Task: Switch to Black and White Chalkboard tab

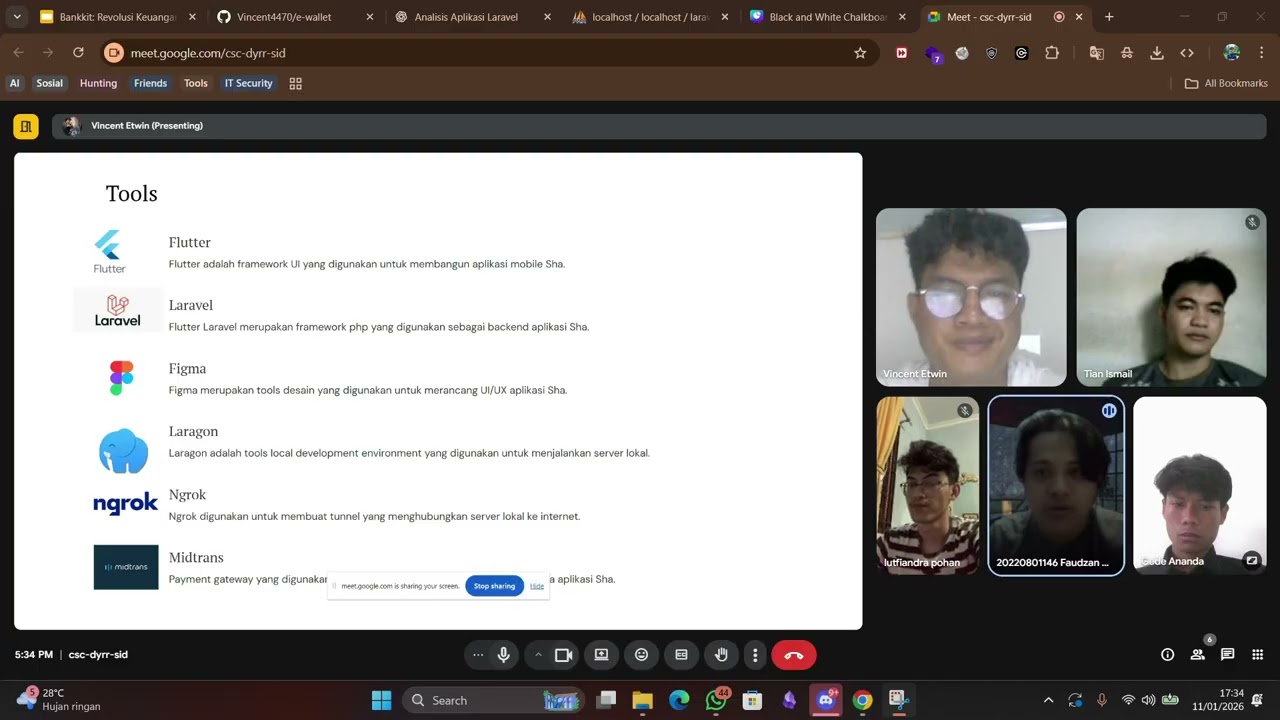Action: coord(826,17)
